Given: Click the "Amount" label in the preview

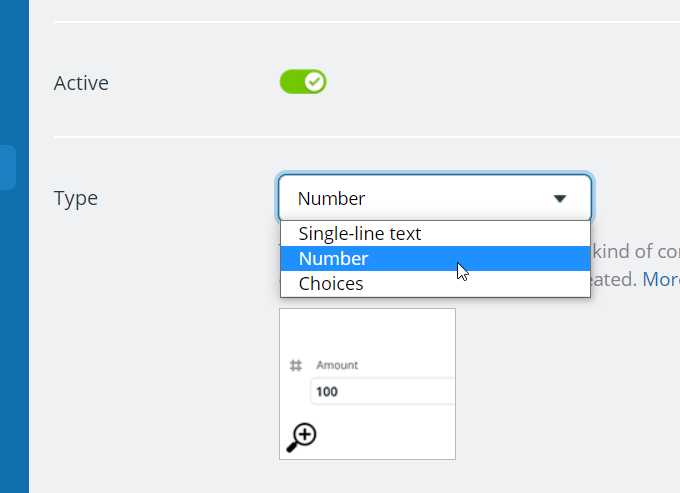Looking at the screenshot, I should pyautogui.click(x=337, y=366).
